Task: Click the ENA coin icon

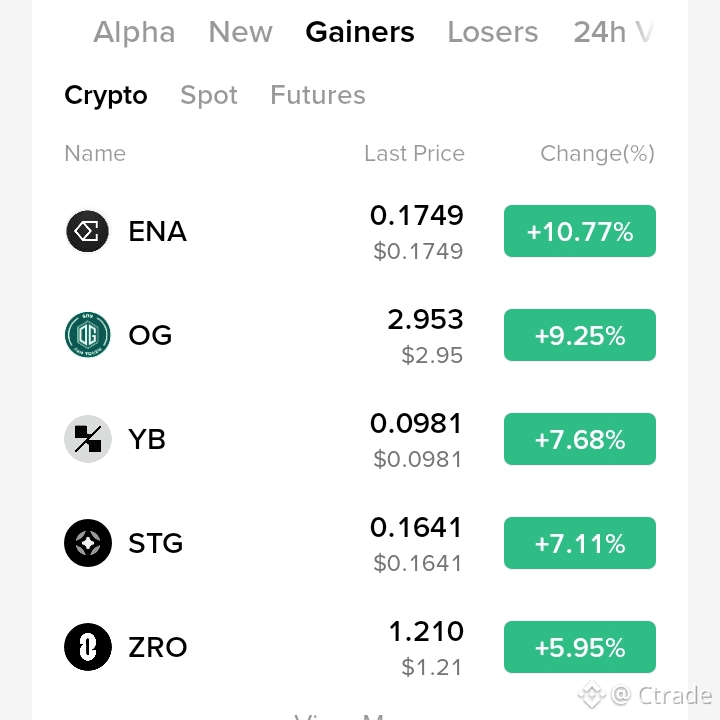Action: pos(88,231)
